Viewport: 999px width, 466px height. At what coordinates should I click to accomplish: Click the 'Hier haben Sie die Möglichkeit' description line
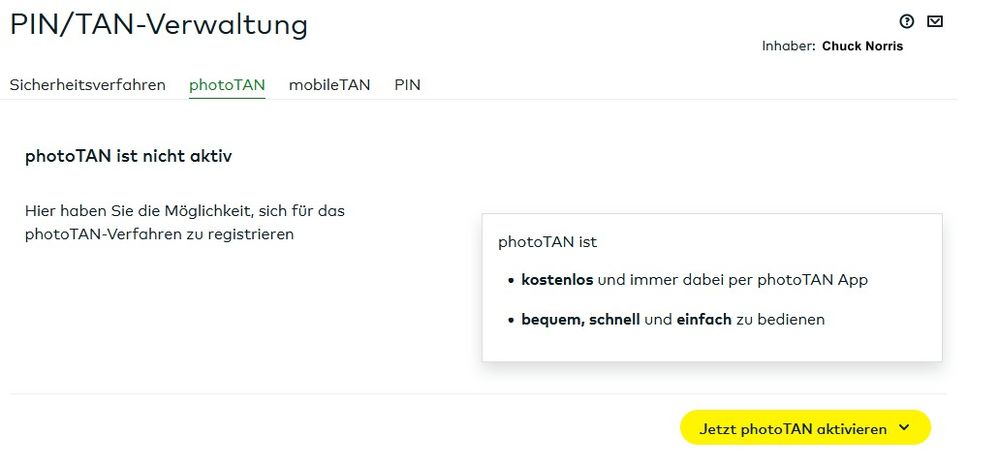[x=185, y=211]
